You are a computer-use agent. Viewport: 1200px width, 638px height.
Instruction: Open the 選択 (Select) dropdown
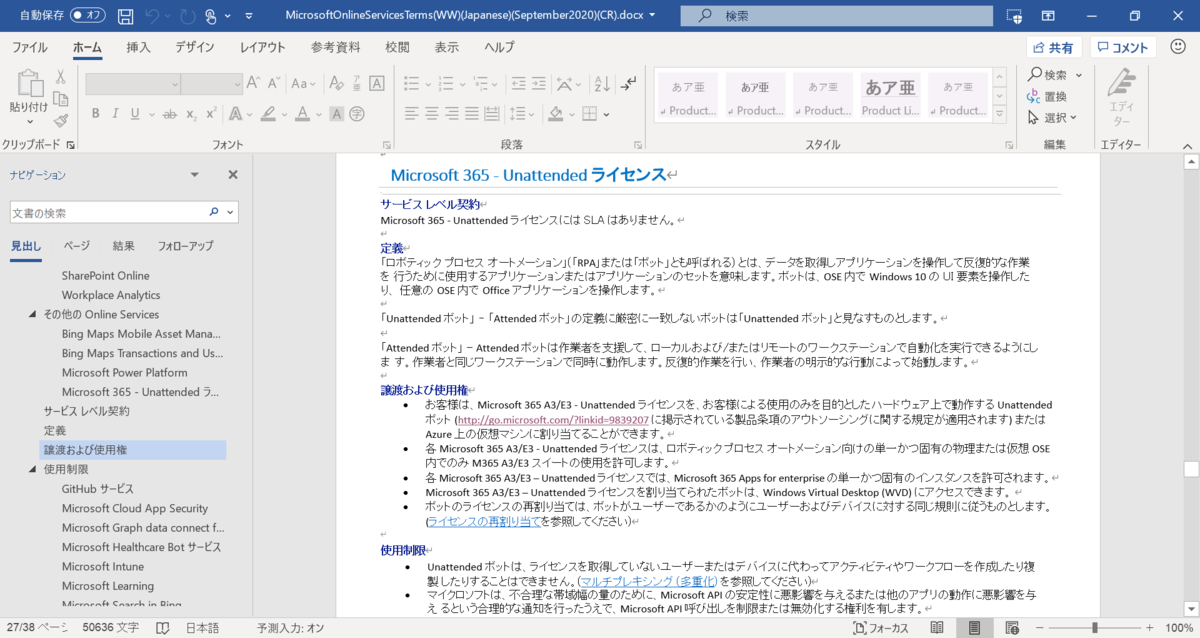click(1055, 117)
